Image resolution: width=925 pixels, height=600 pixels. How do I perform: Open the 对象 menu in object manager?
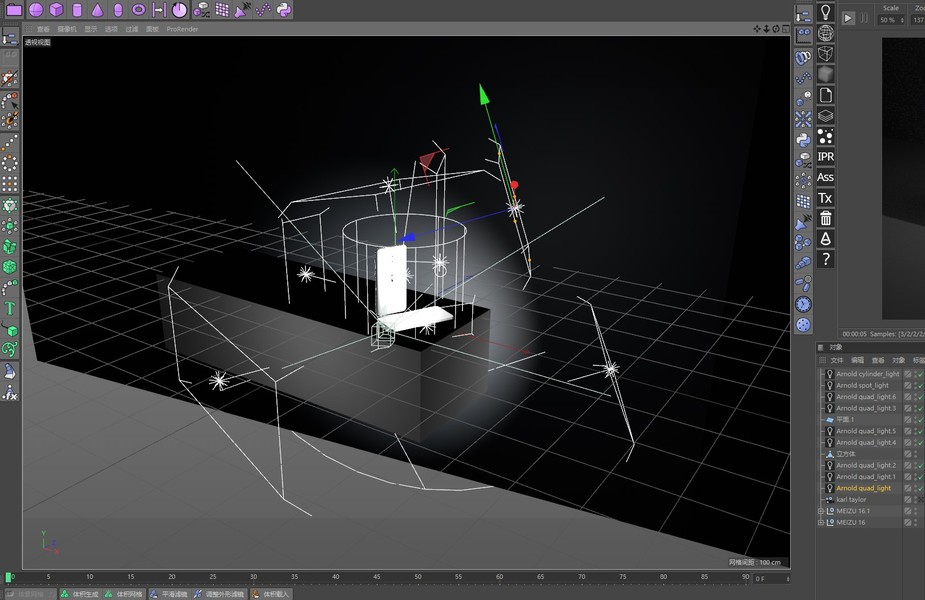click(x=898, y=360)
